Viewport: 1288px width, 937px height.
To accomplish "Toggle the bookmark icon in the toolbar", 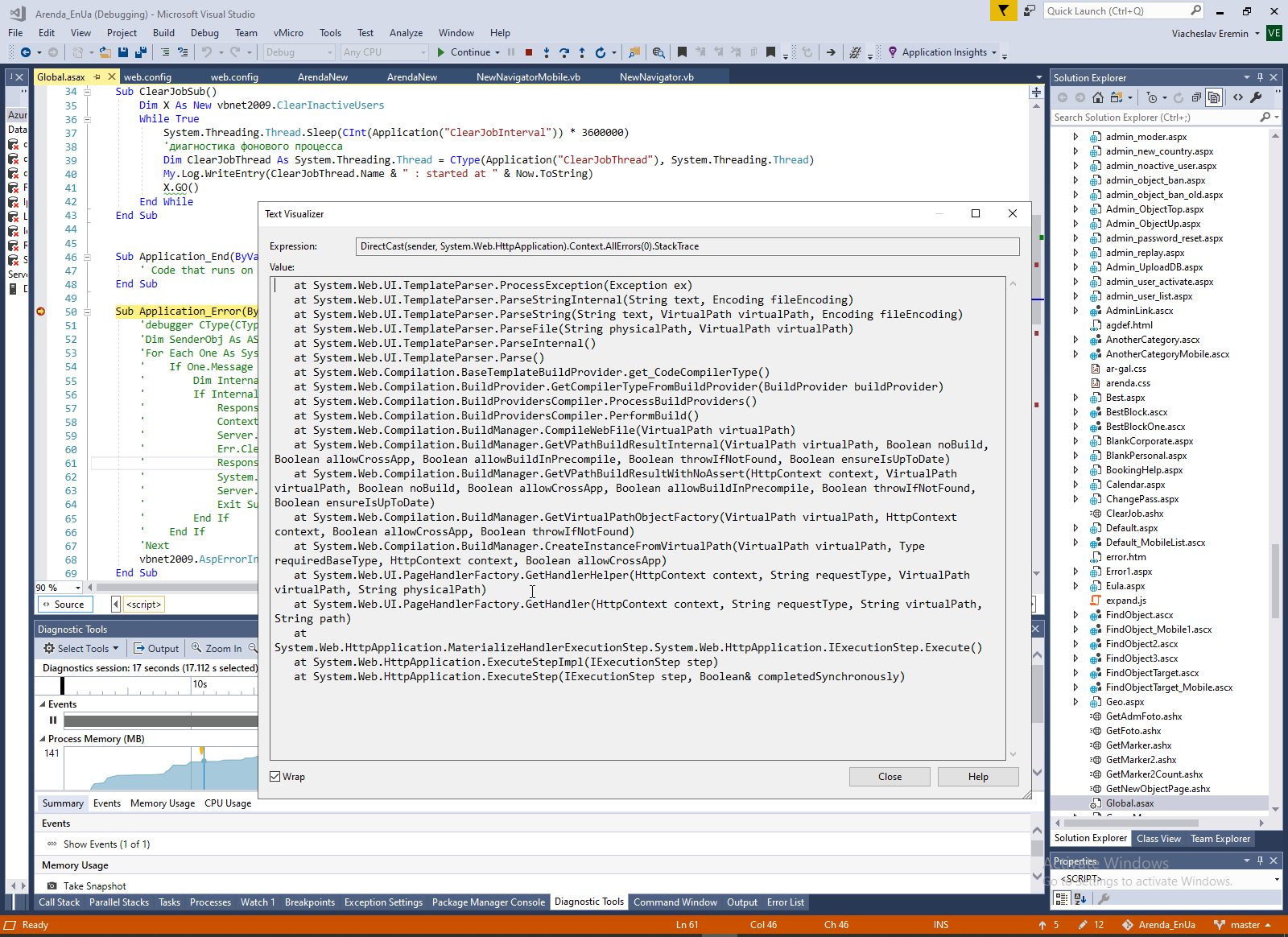I will [682, 52].
